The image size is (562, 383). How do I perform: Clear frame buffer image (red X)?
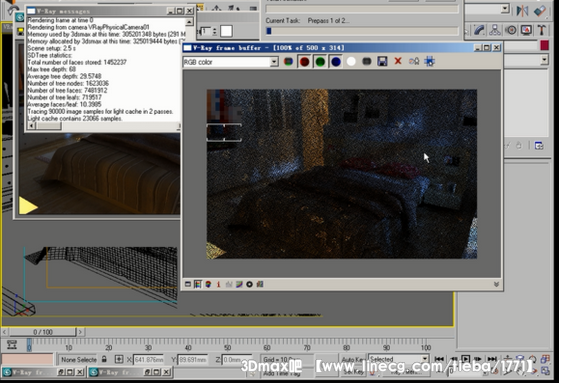click(398, 61)
